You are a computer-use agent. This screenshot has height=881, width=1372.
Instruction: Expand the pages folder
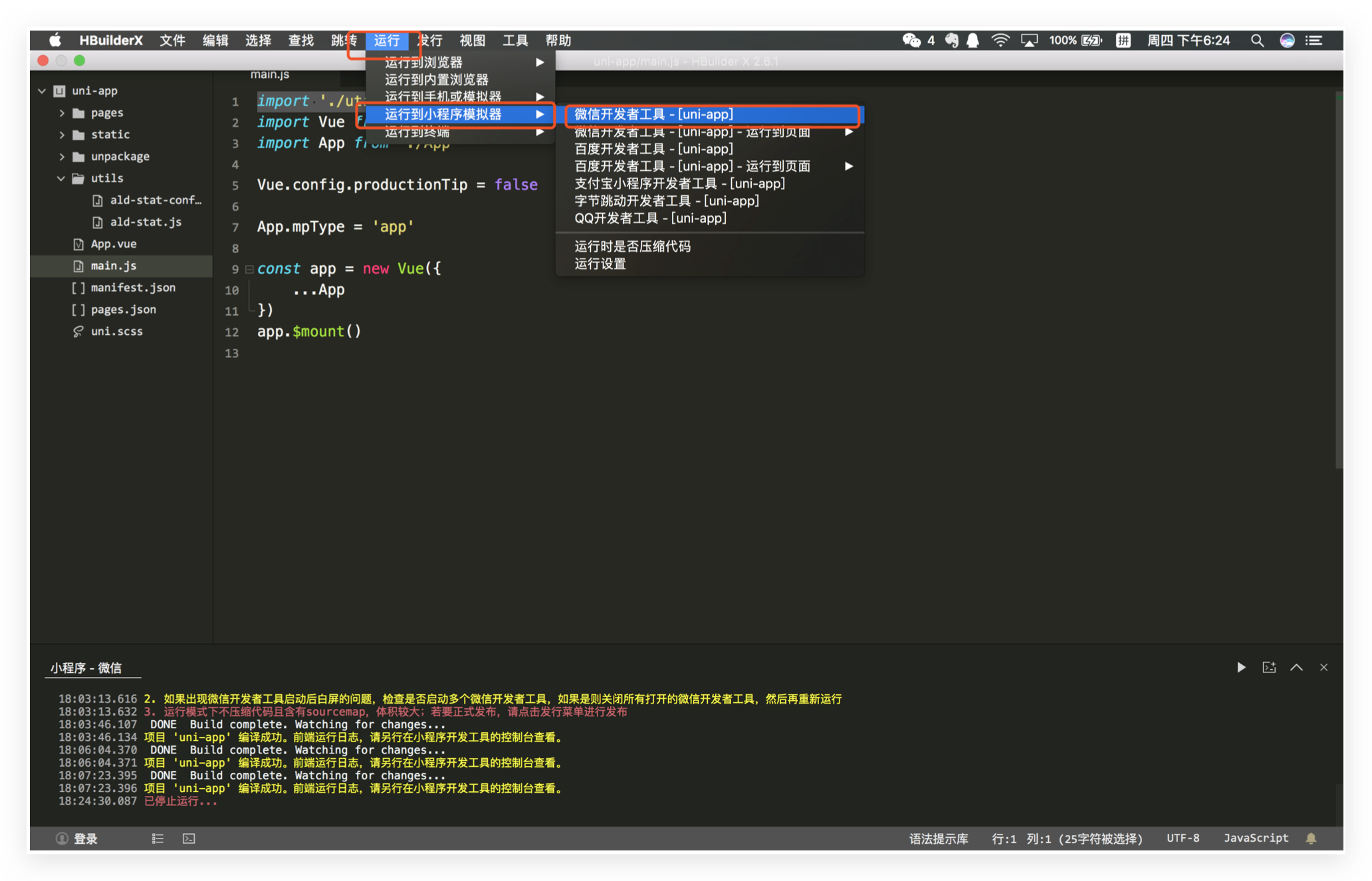coord(62,113)
